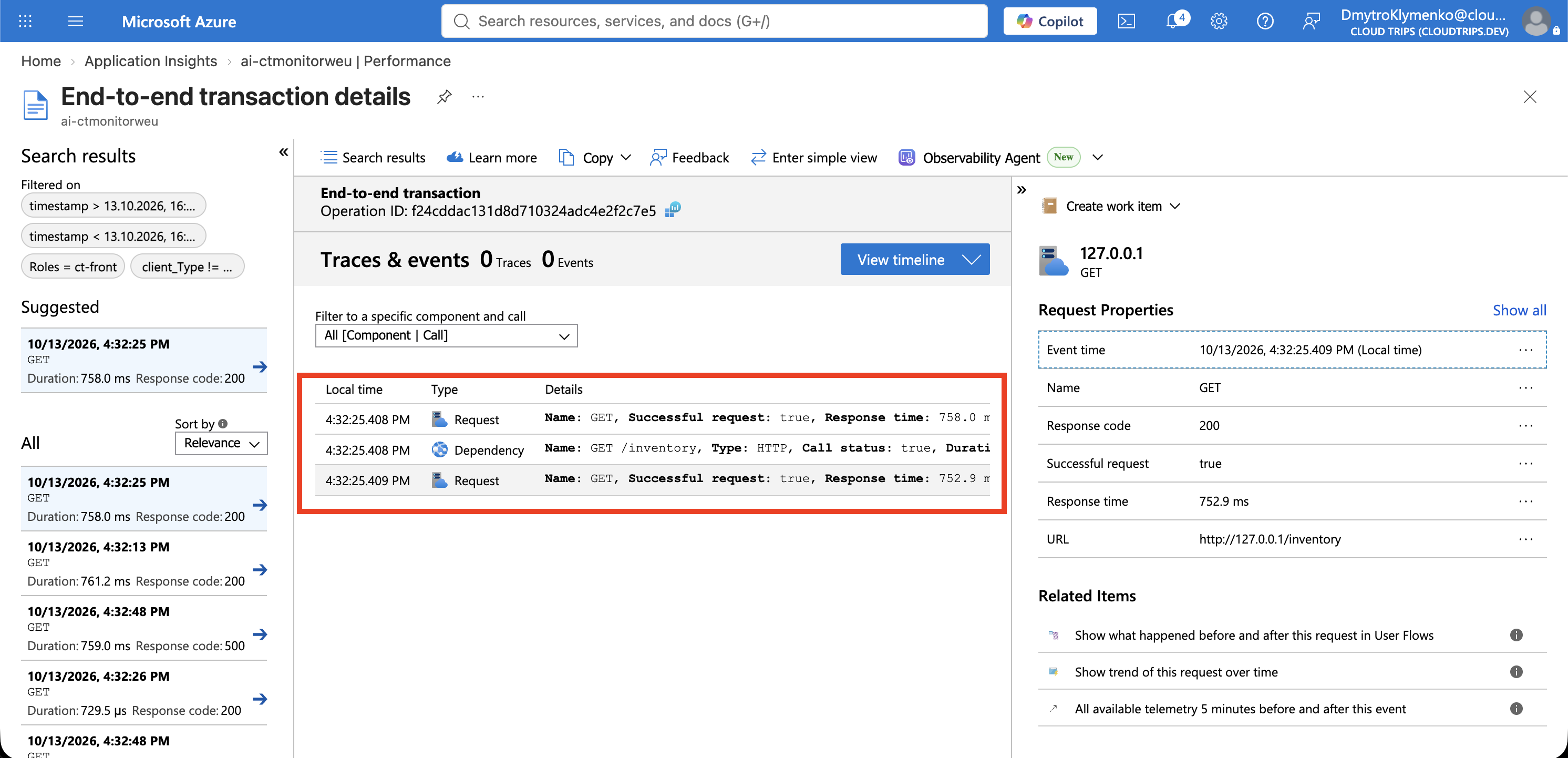Open ellipsis menu for Response code row
Screen dimensions: 1568x758
tap(1525, 425)
